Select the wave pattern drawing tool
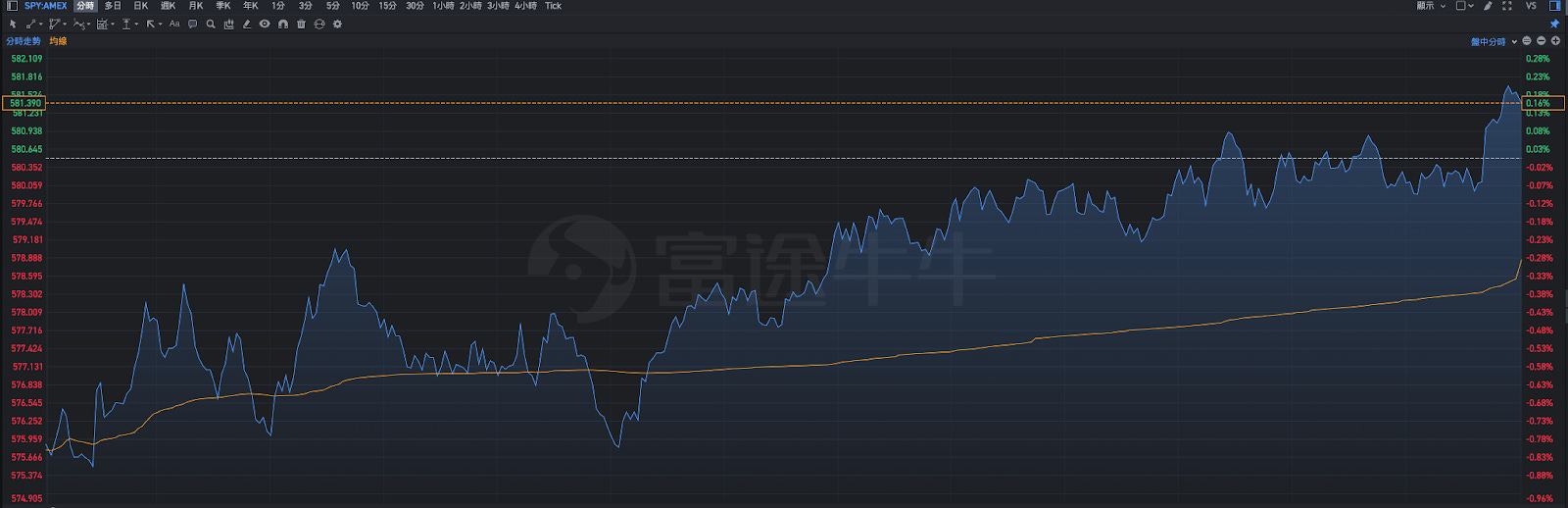 click(78, 24)
